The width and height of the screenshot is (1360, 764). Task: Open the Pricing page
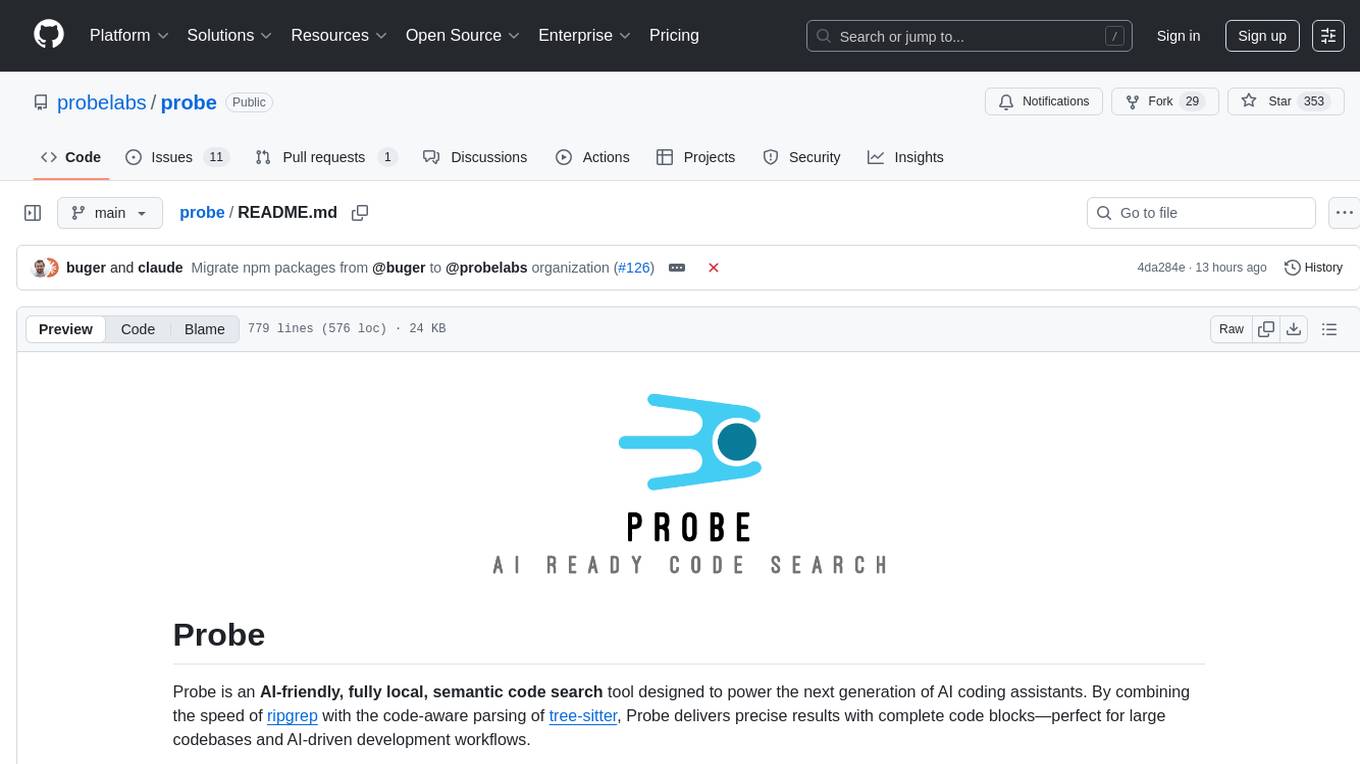[x=674, y=35]
